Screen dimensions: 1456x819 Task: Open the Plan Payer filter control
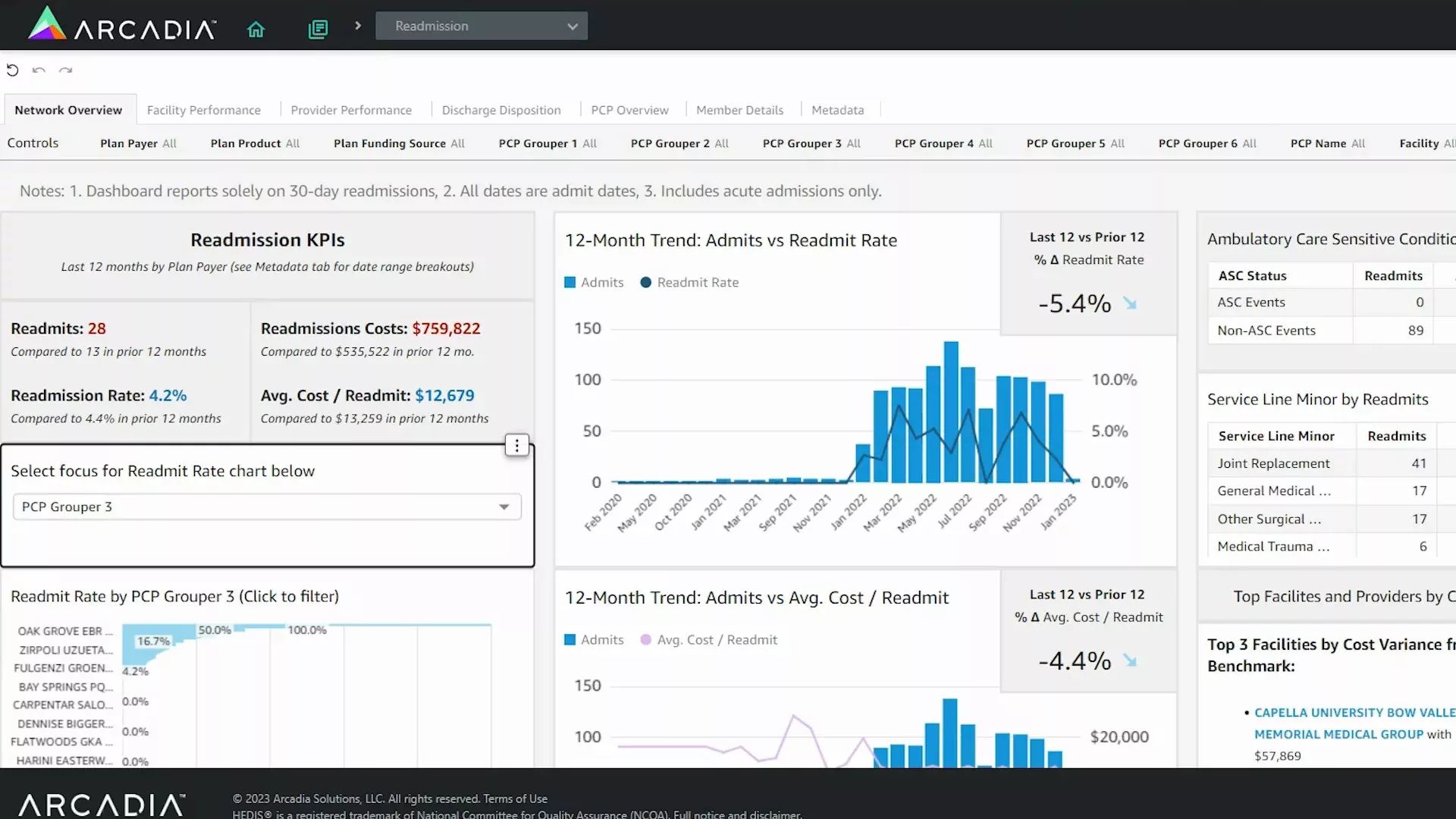pyautogui.click(x=138, y=143)
